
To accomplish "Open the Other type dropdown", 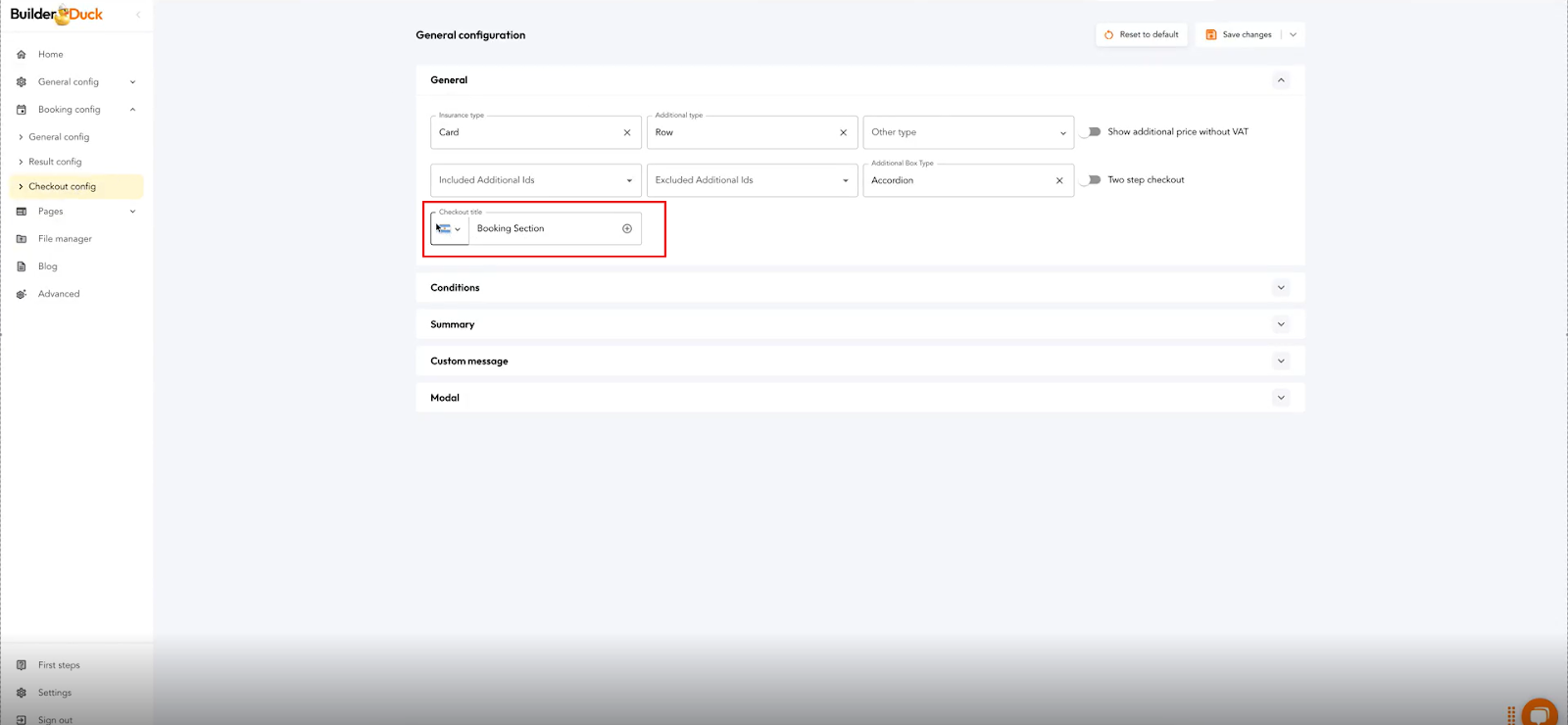I will point(967,132).
